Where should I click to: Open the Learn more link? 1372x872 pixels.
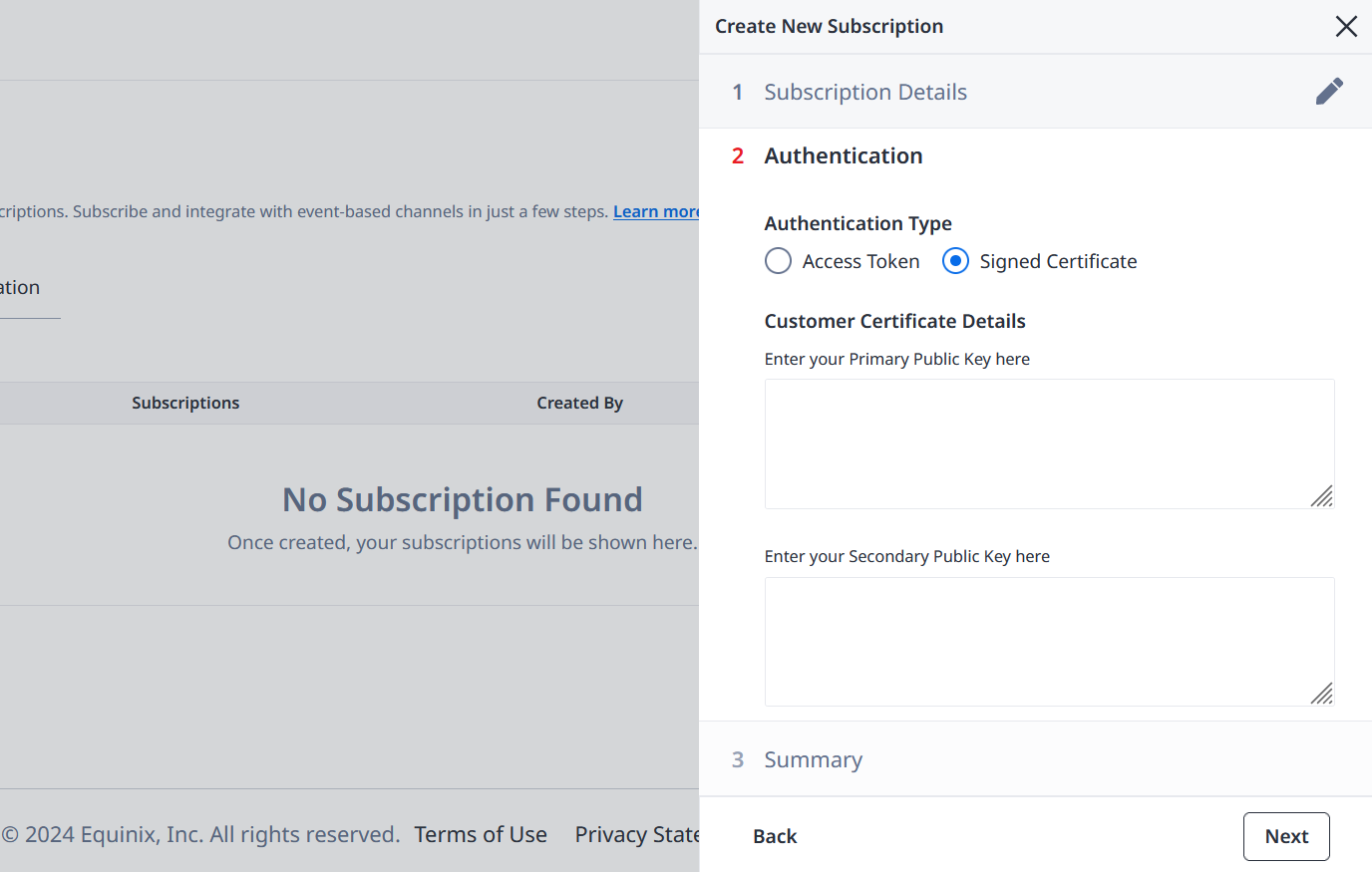coord(656,211)
